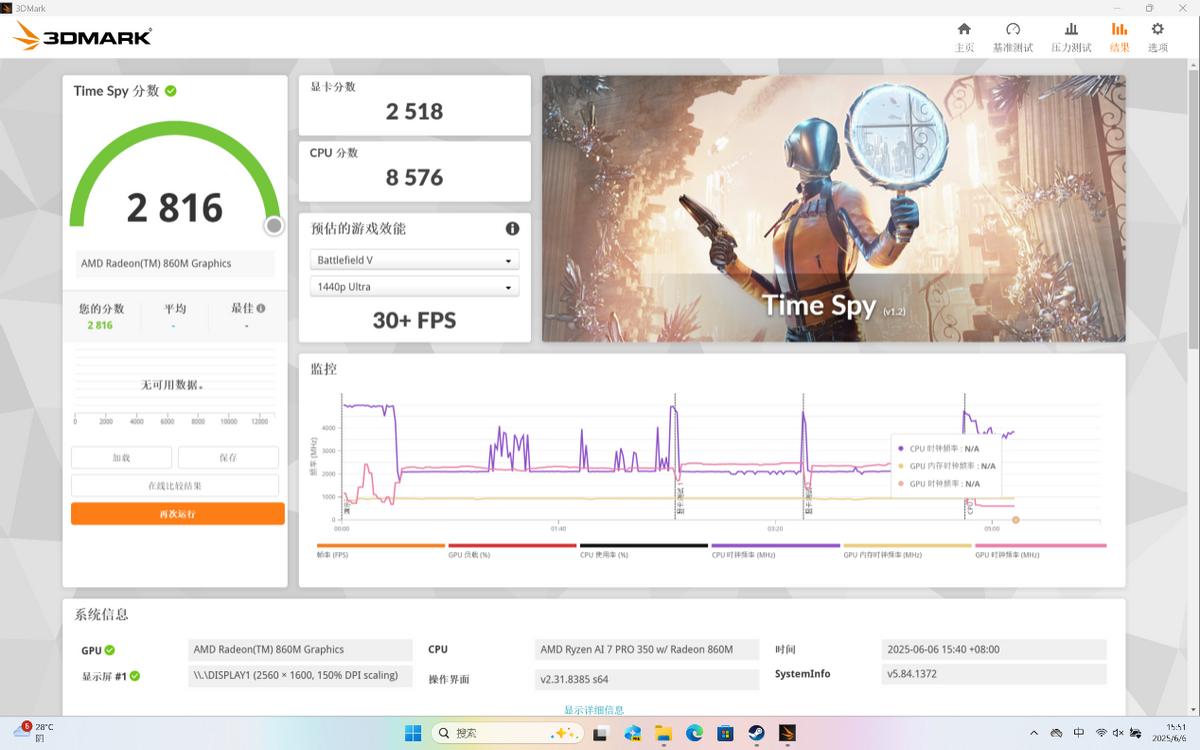
Task: Open the Battlefield V game dropdown
Action: (414, 260)
